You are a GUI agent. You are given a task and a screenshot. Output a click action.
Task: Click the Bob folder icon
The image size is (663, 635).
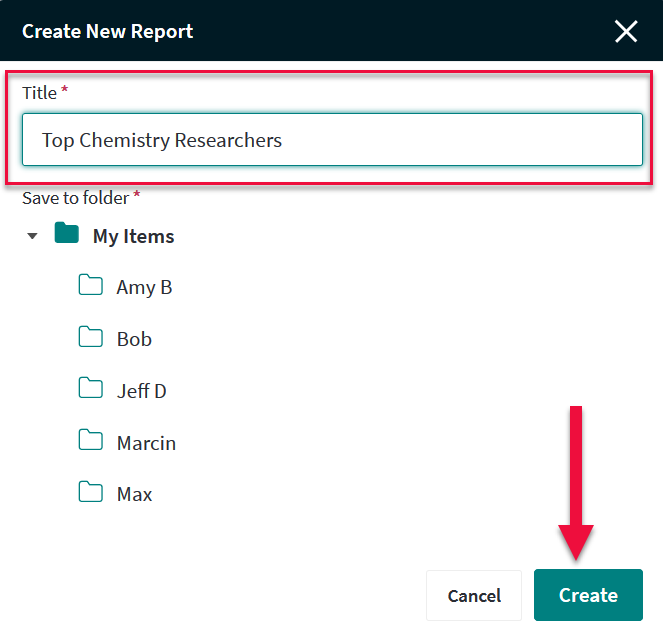pyautogui.click(x=91, y=337)
